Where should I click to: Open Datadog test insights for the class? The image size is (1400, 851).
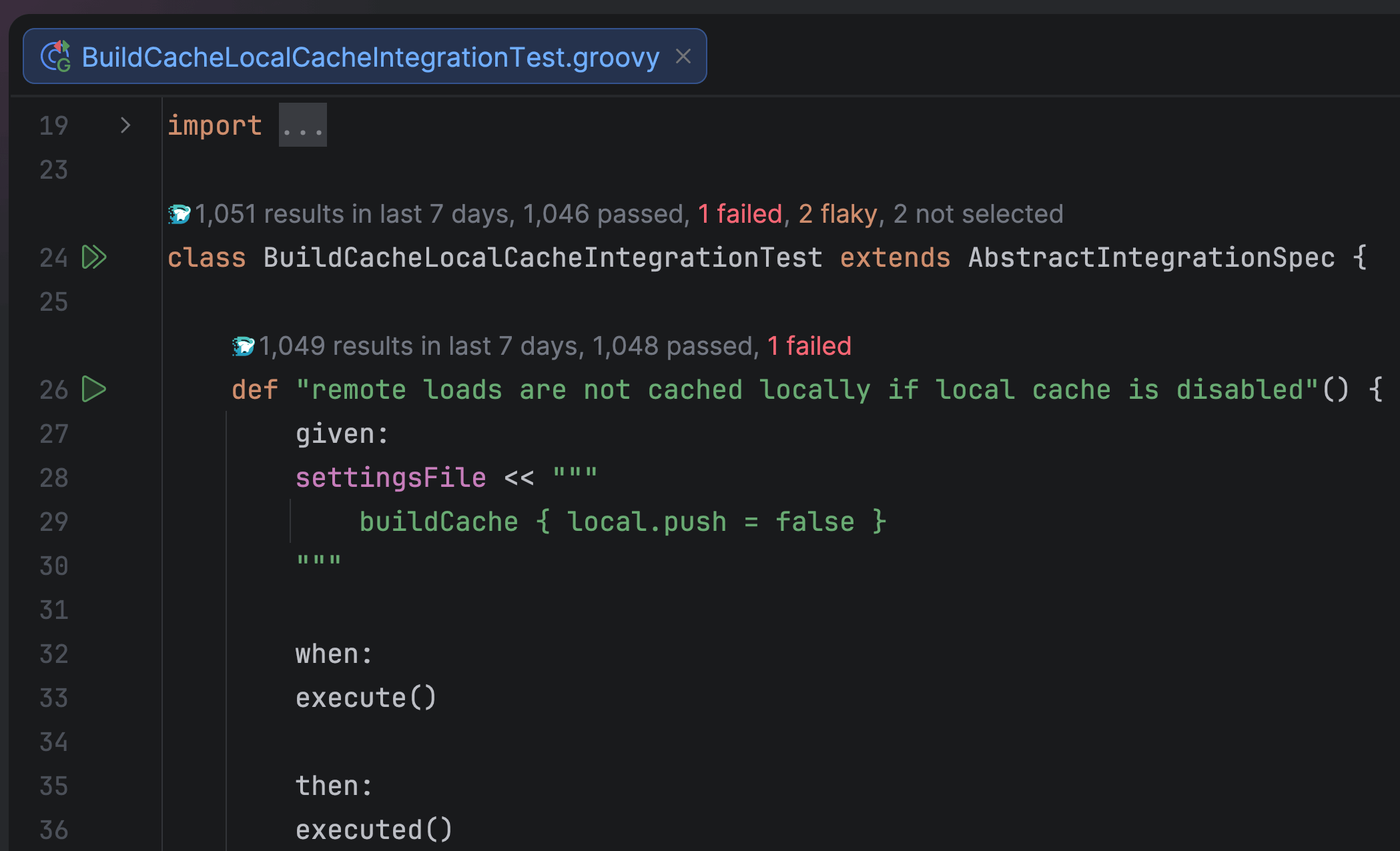180,213
